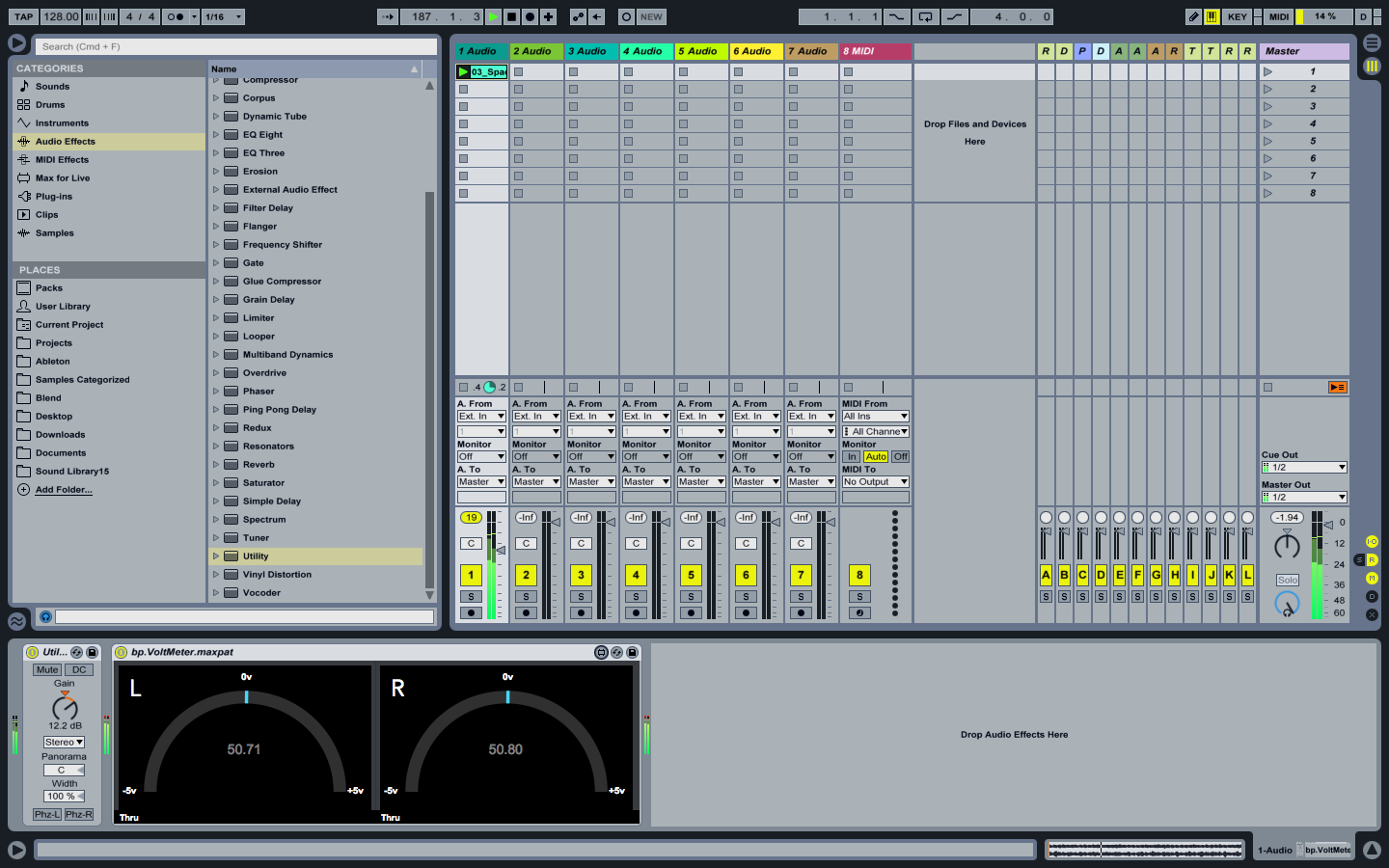Click the Add Folder link
This screenshot has height=868, width=1389.
64,490
